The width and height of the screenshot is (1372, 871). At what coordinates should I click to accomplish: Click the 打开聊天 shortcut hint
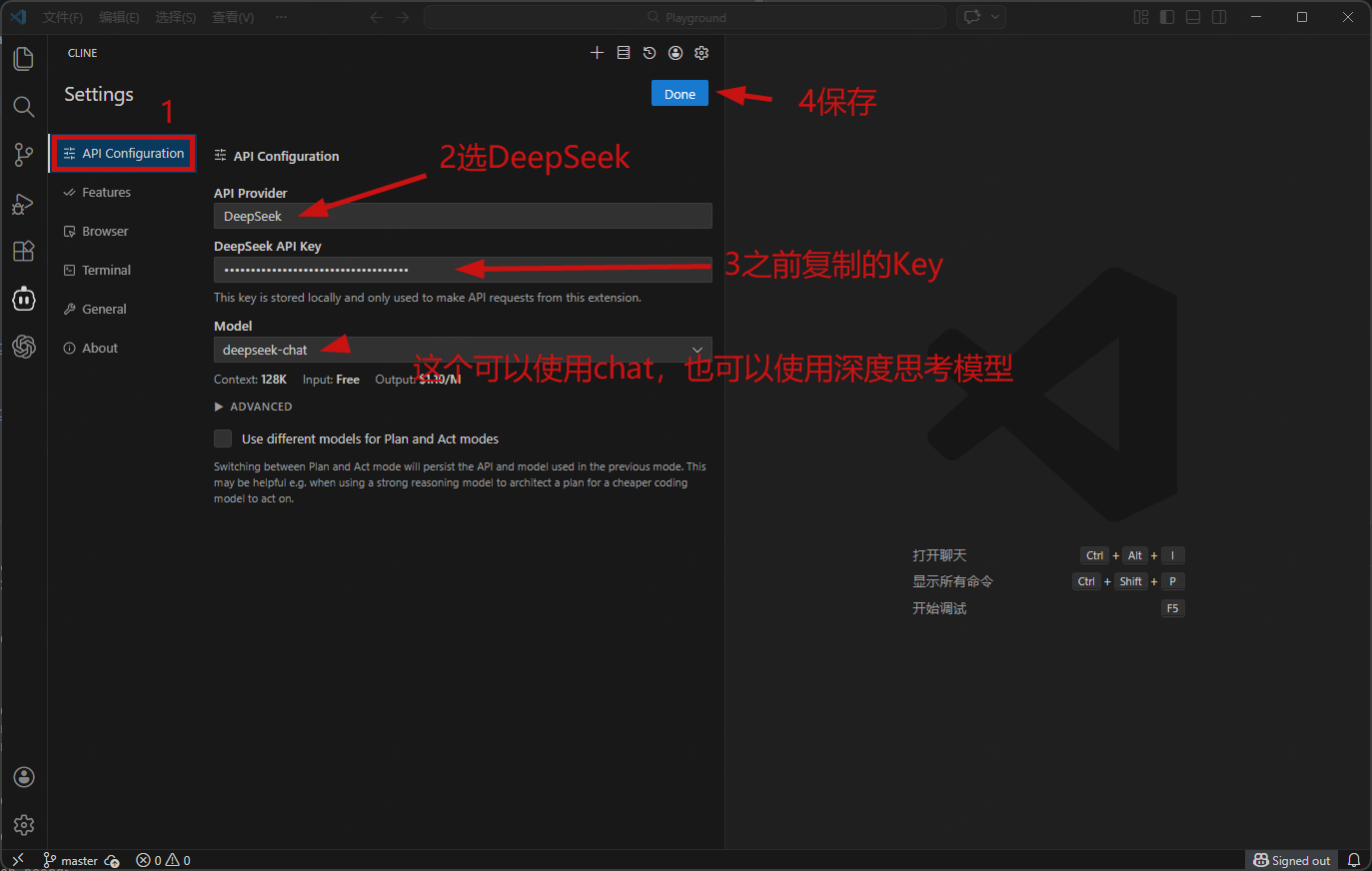click(939, 555)
